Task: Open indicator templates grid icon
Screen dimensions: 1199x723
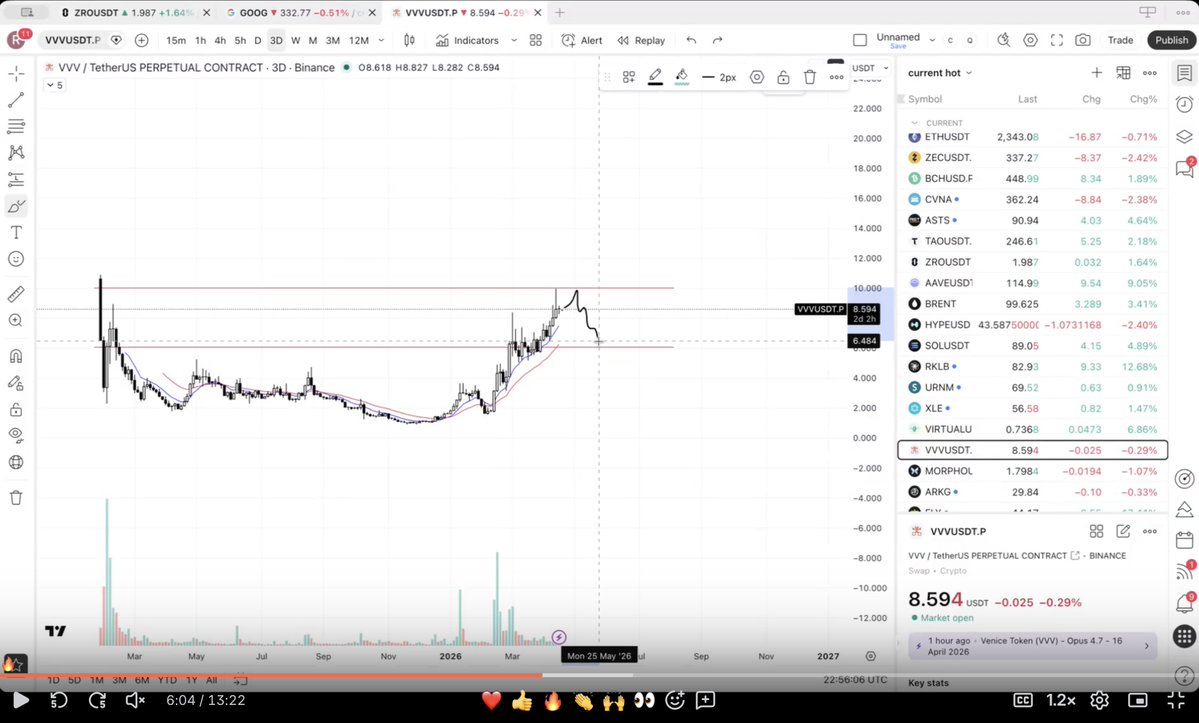Action: tap(536, 41)
